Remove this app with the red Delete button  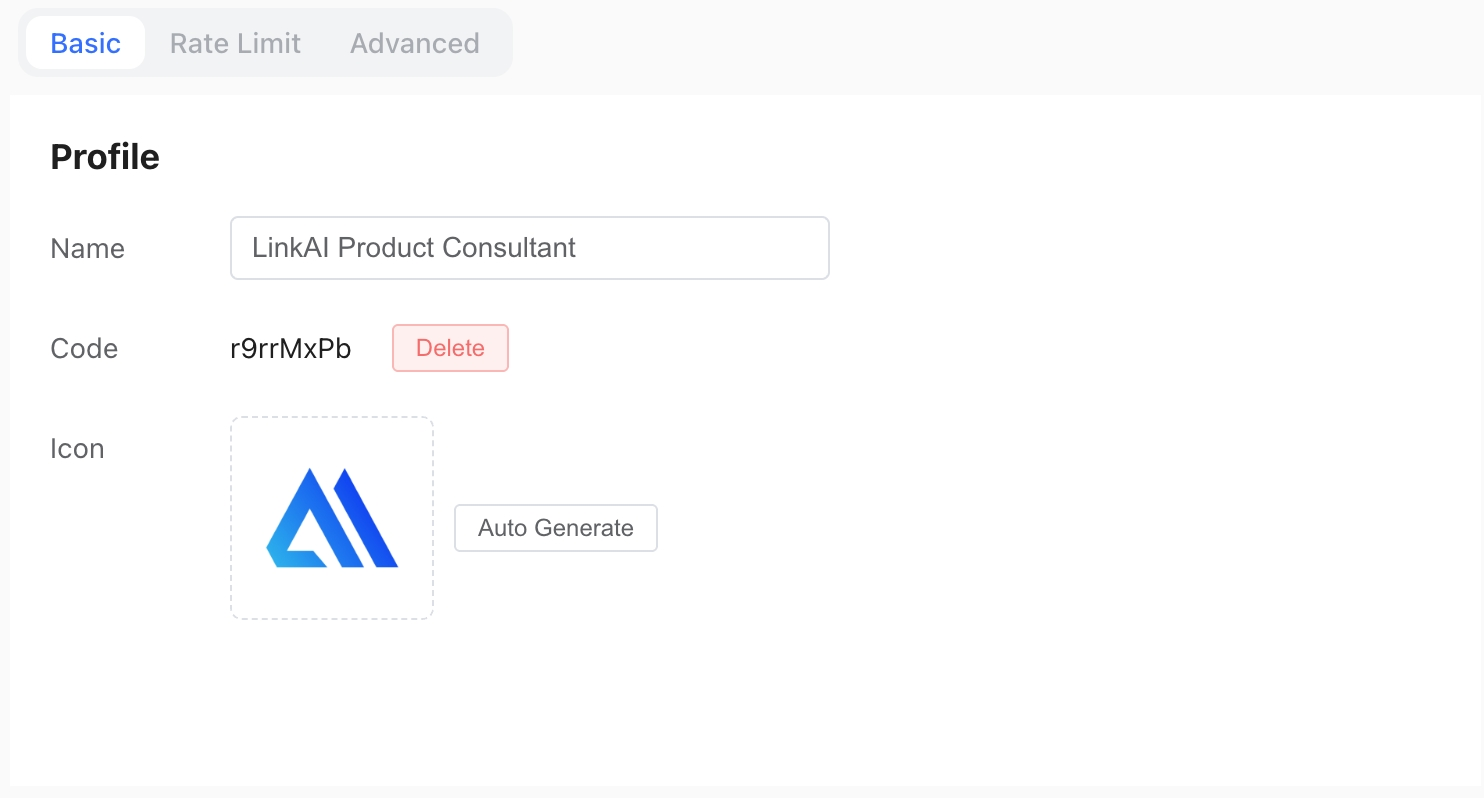(450, 348)
